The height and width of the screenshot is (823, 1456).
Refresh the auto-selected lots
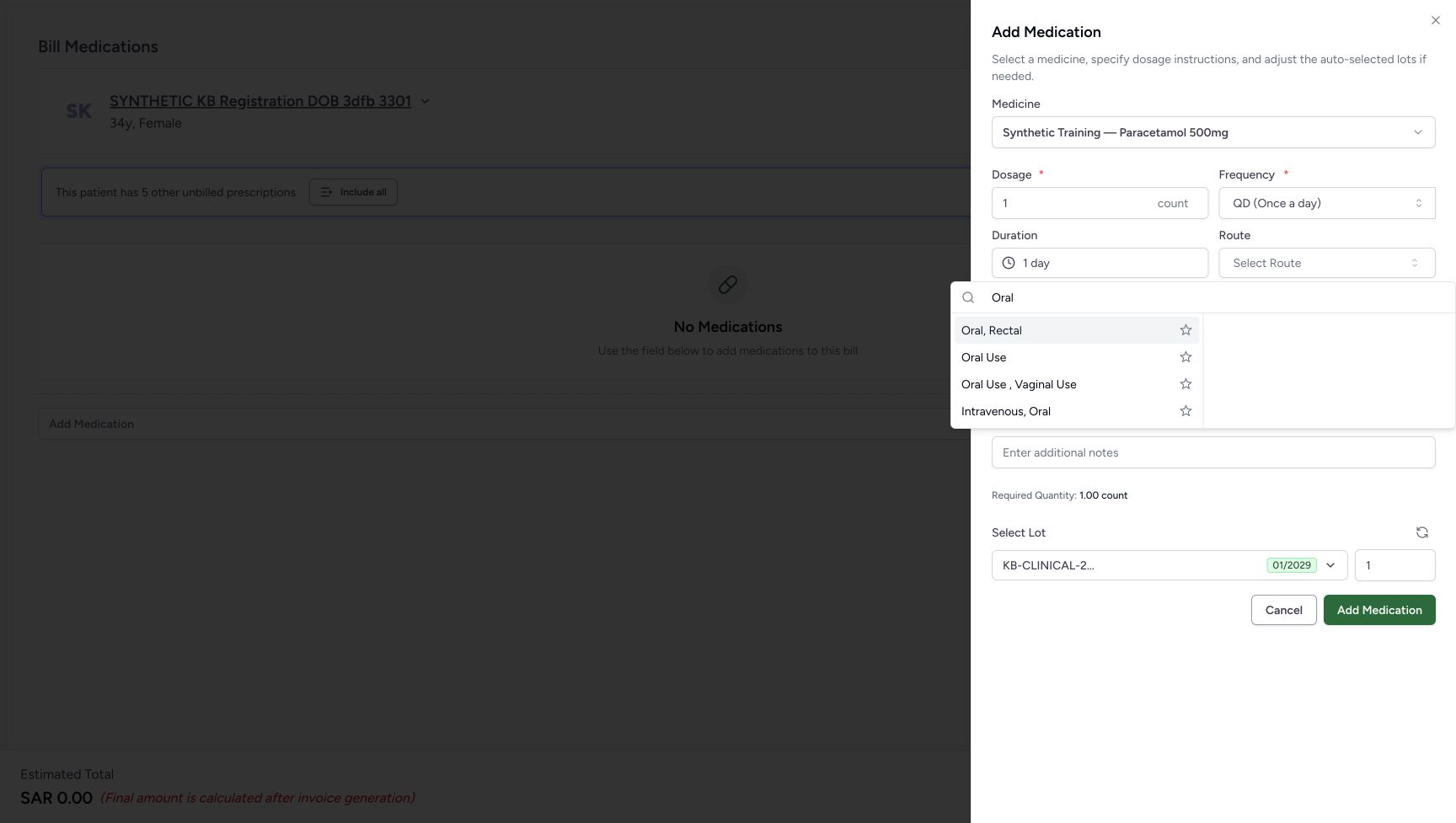pyautogui.click(x=1422, y=532)
